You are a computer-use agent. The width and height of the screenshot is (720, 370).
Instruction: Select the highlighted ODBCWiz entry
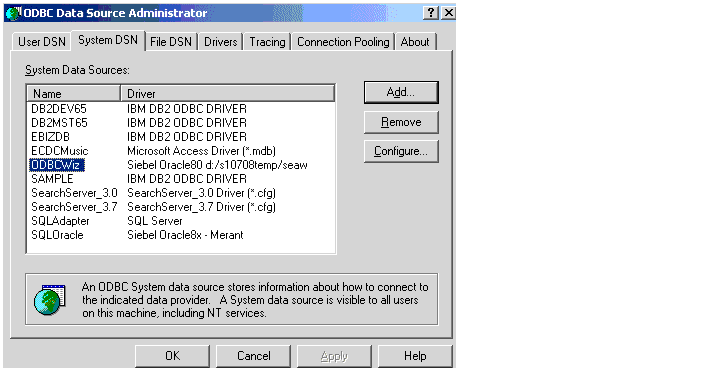57,165
